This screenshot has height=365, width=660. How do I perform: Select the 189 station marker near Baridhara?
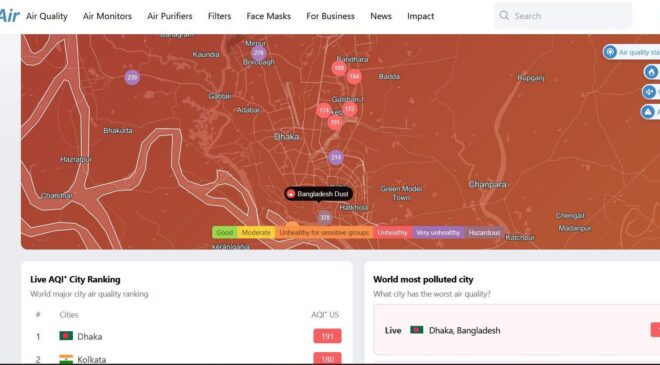click(339, 68)
